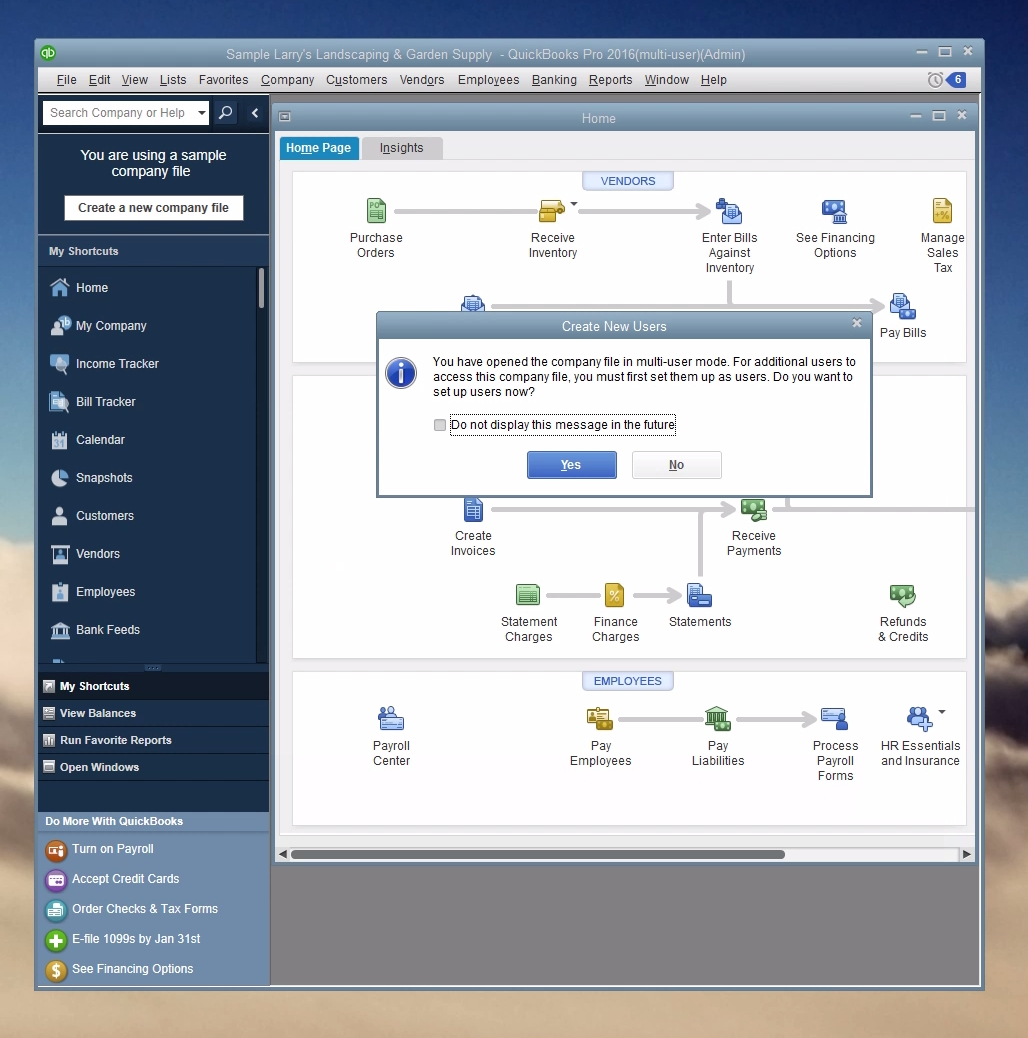
Task: Click the Receive Inventory icon
Action: pos(551,211)
